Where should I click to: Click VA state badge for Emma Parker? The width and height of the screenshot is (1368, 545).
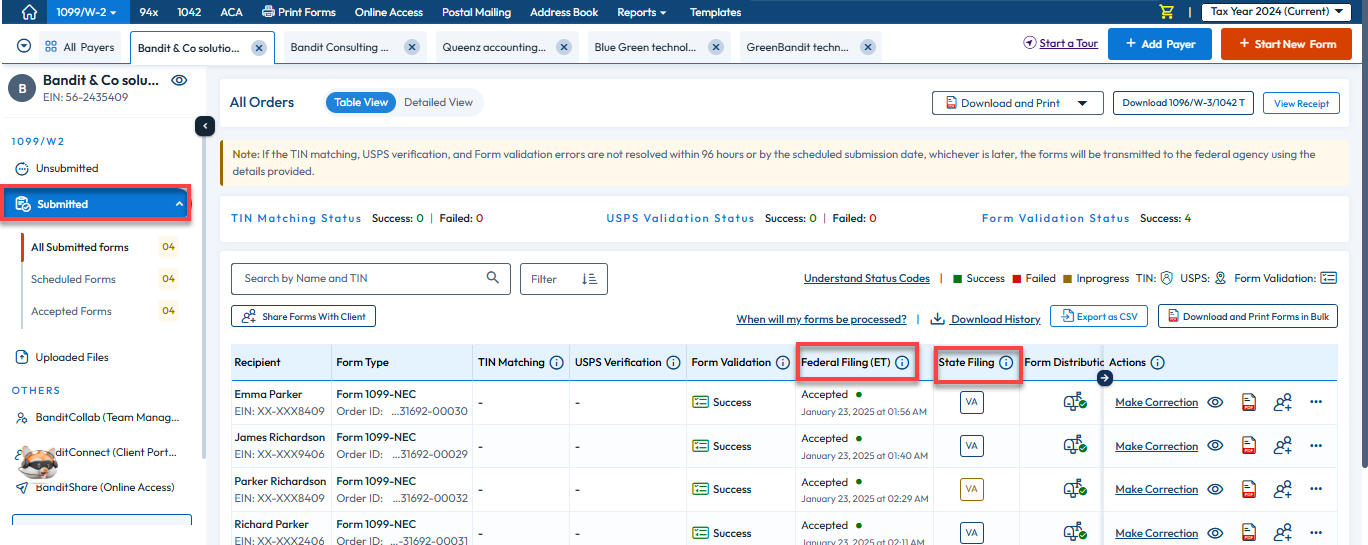972,403
